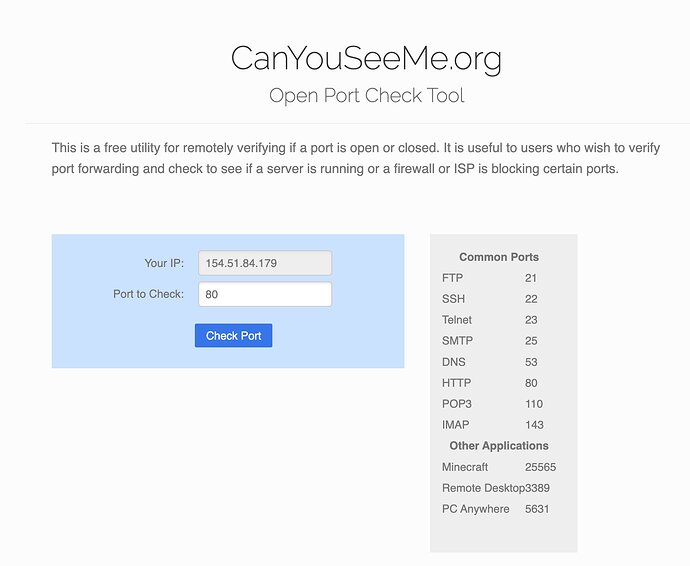Click the CanYouSeeMe.org title

(366, 59)
